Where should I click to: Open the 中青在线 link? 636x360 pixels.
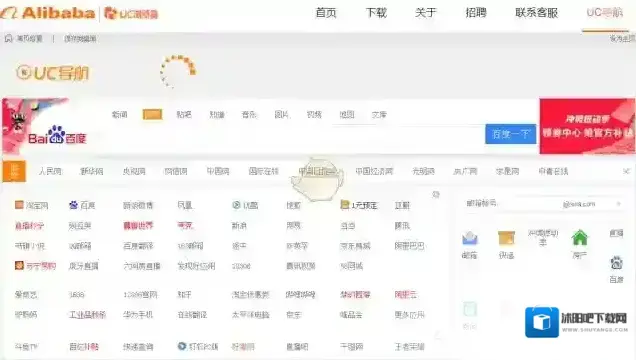pyautogui.click(x=553, y=171)
